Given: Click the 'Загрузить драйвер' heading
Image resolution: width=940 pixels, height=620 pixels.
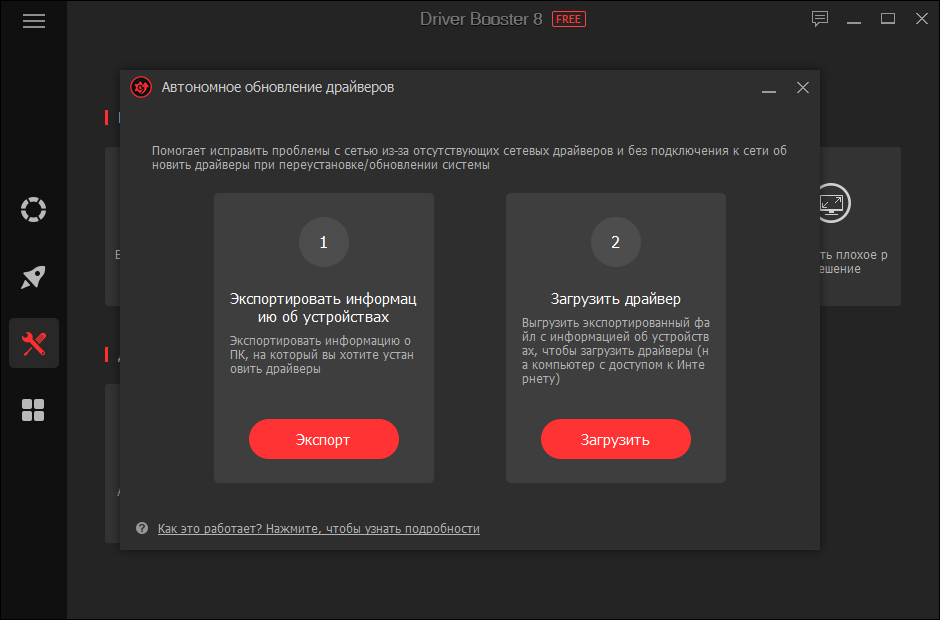Looking at the screenshot, I should pos(616,299).
